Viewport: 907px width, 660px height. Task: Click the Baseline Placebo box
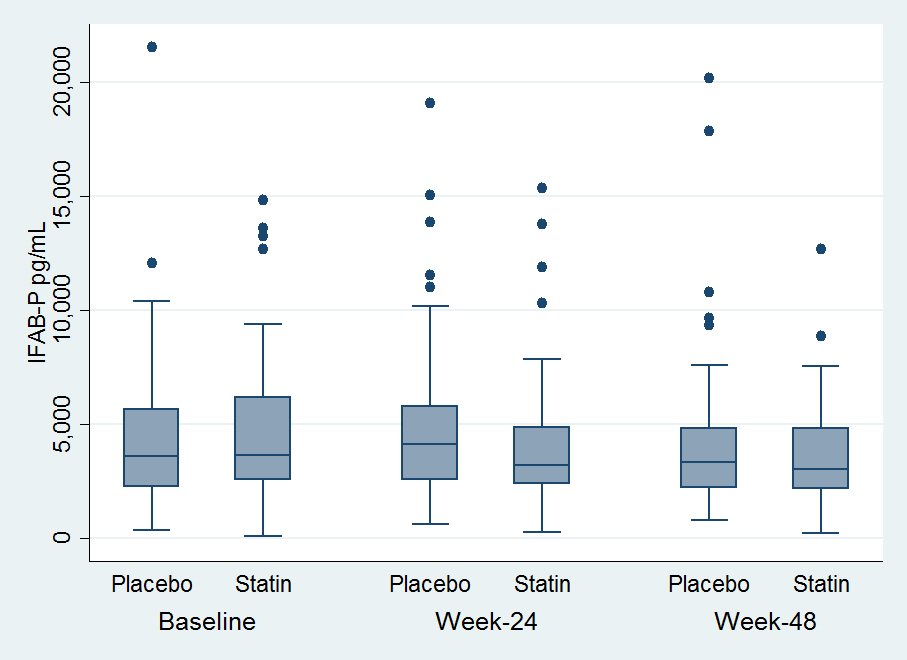(x=152, y=447)
